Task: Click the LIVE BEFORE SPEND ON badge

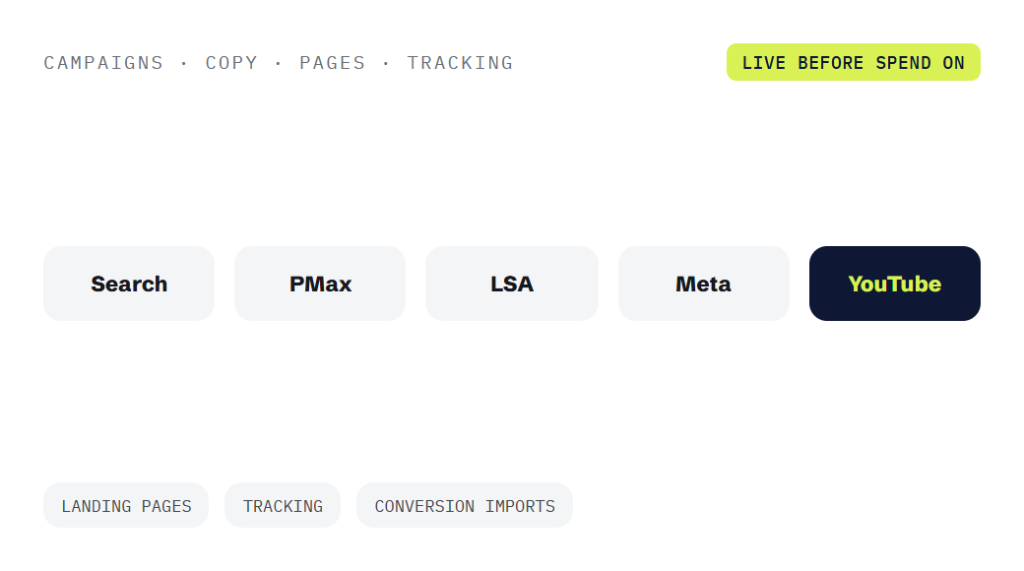Action: (854, 63)
